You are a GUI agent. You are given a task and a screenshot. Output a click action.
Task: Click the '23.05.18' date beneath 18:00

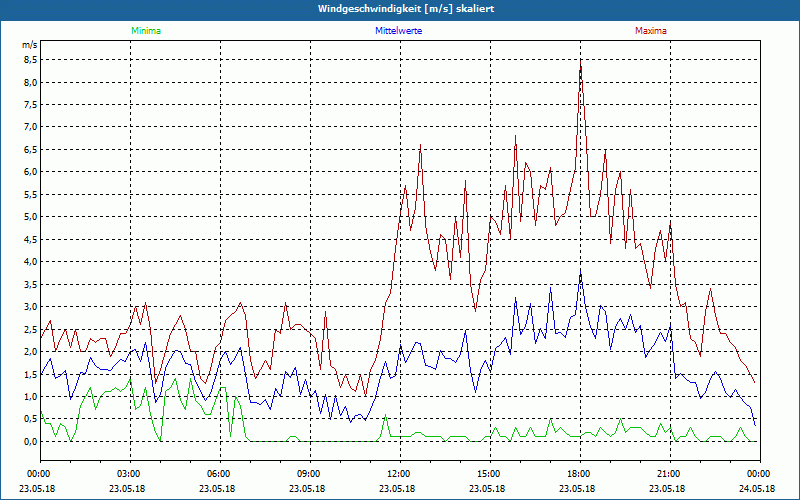(x=577, y=488)
